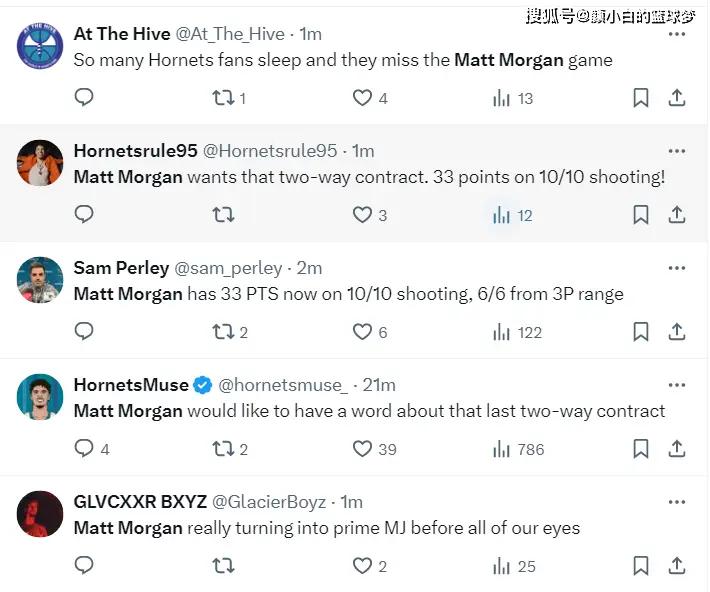
Task: Bookmark the GLVCXXR BXYZ tweet
Action: click(x=641, y=566)
